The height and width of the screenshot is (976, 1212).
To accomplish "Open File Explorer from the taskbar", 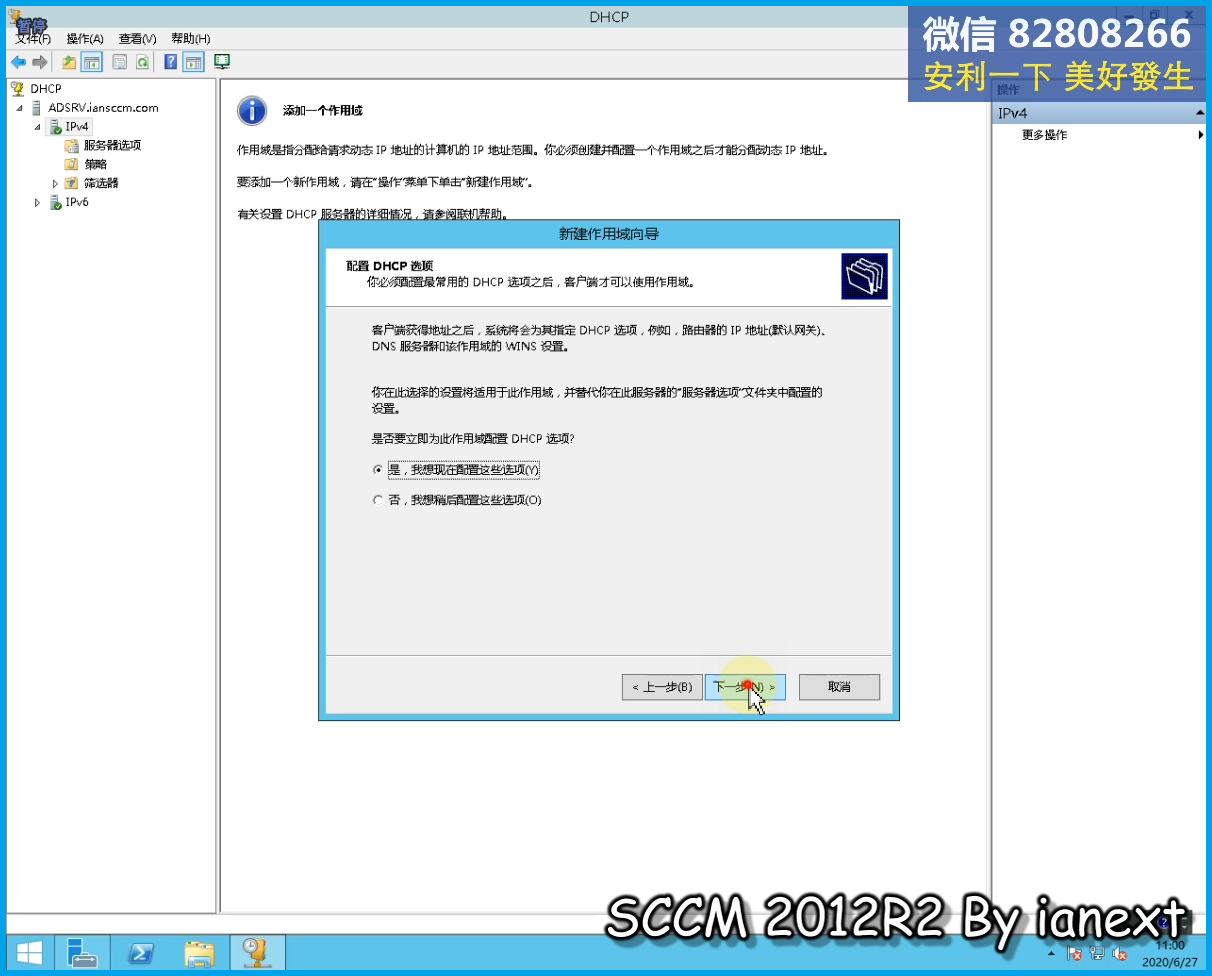I will click(199, 953).
